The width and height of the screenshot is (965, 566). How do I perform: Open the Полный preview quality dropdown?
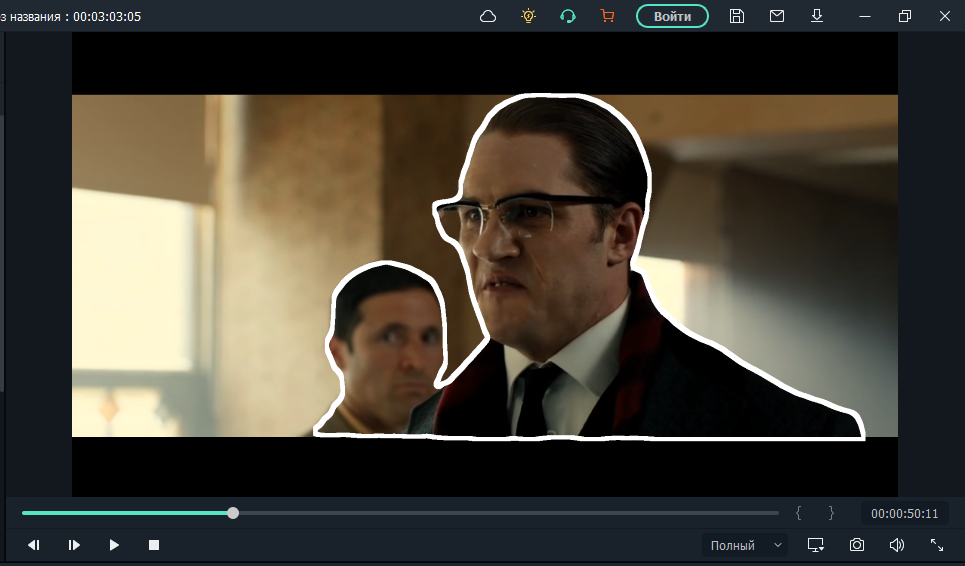745,546
